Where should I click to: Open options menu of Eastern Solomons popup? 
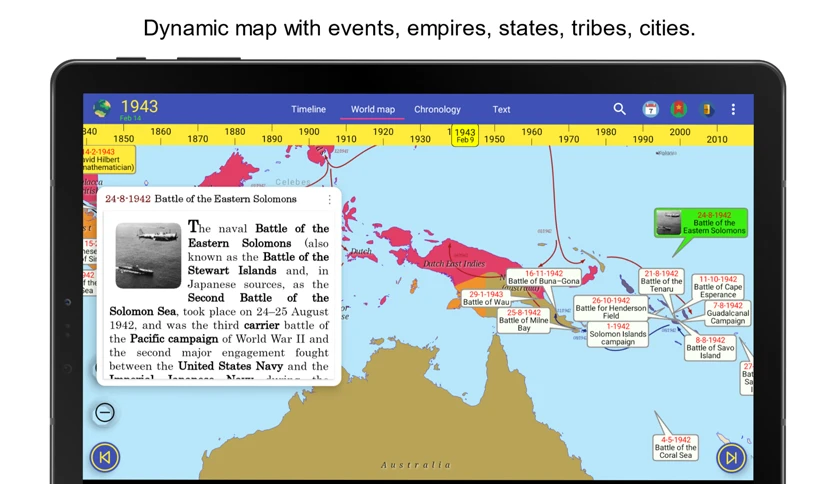329,199
